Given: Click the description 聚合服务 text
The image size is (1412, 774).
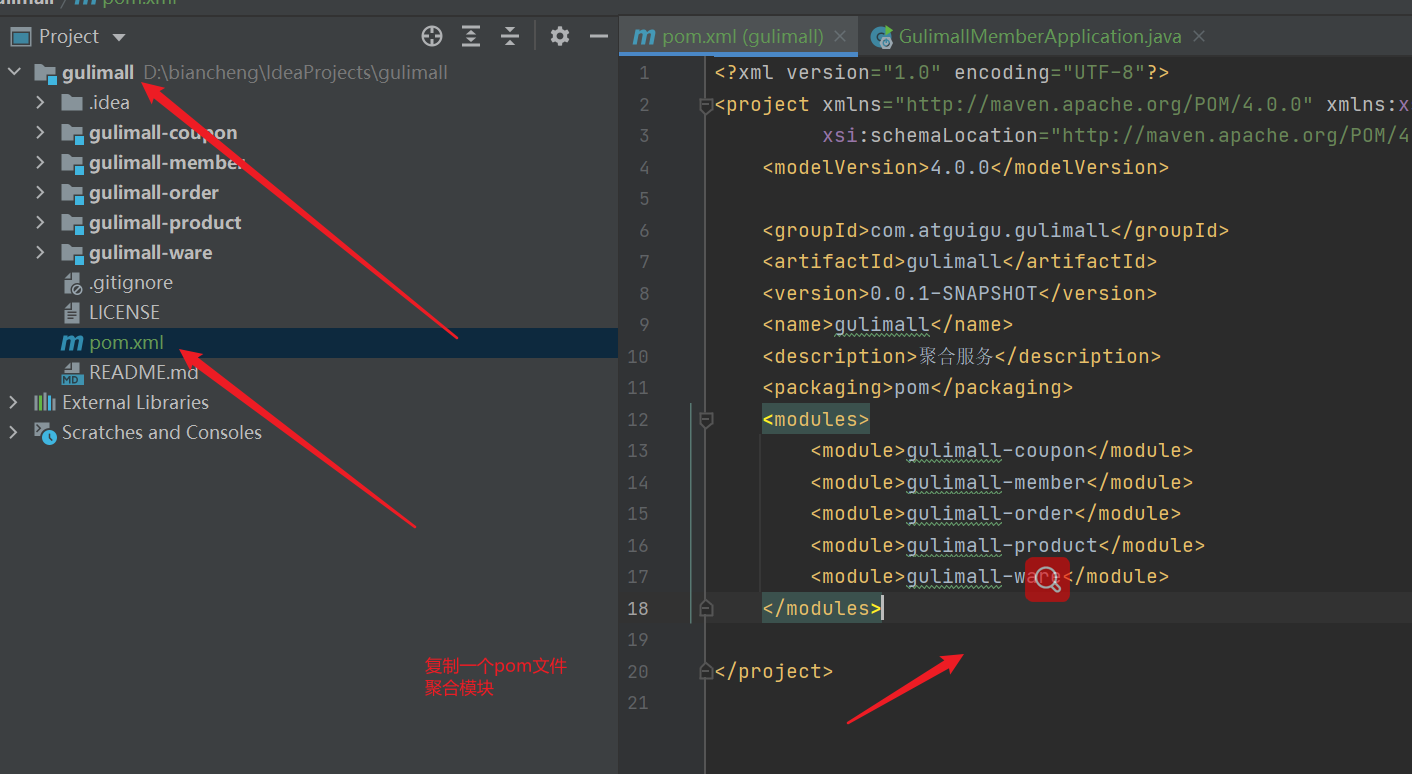Looking at the screenshot, I should (955, 356).
